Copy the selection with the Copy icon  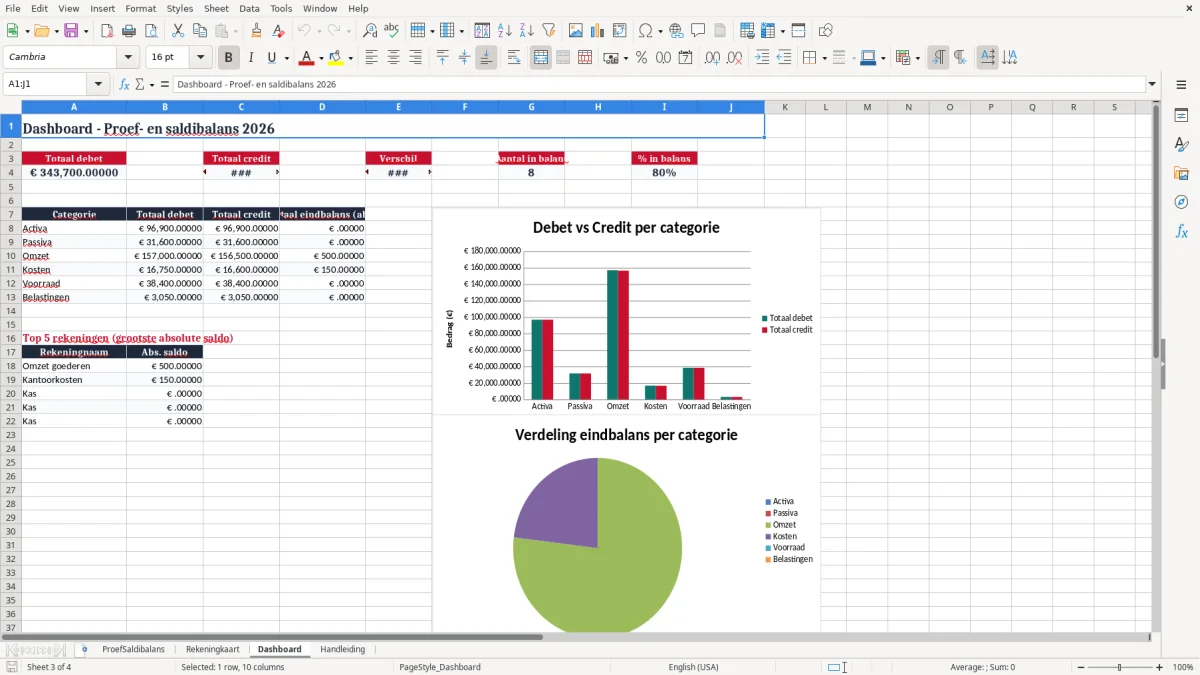click(x=199, y=31)
